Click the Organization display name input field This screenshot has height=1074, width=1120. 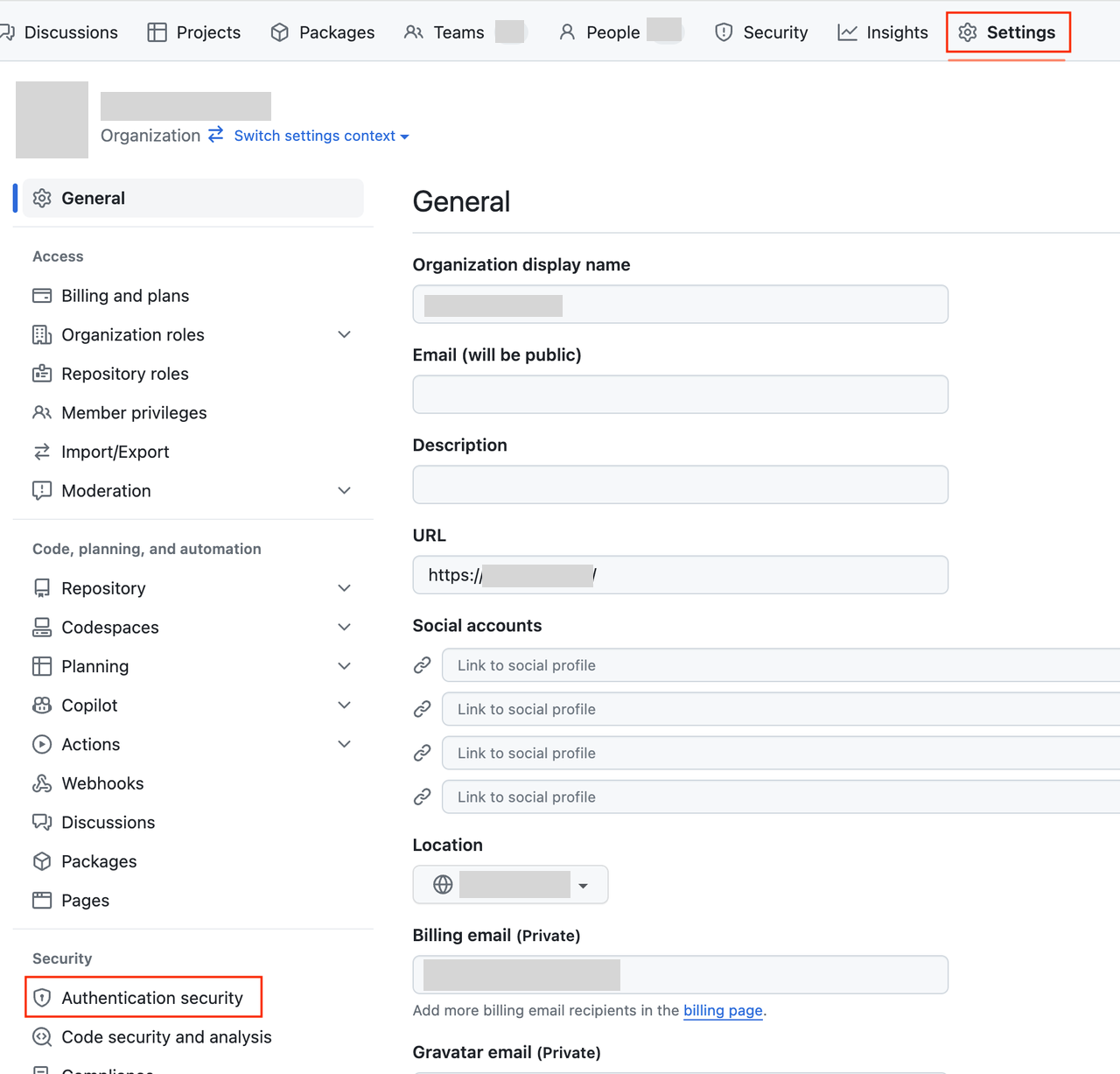point(680,304)
